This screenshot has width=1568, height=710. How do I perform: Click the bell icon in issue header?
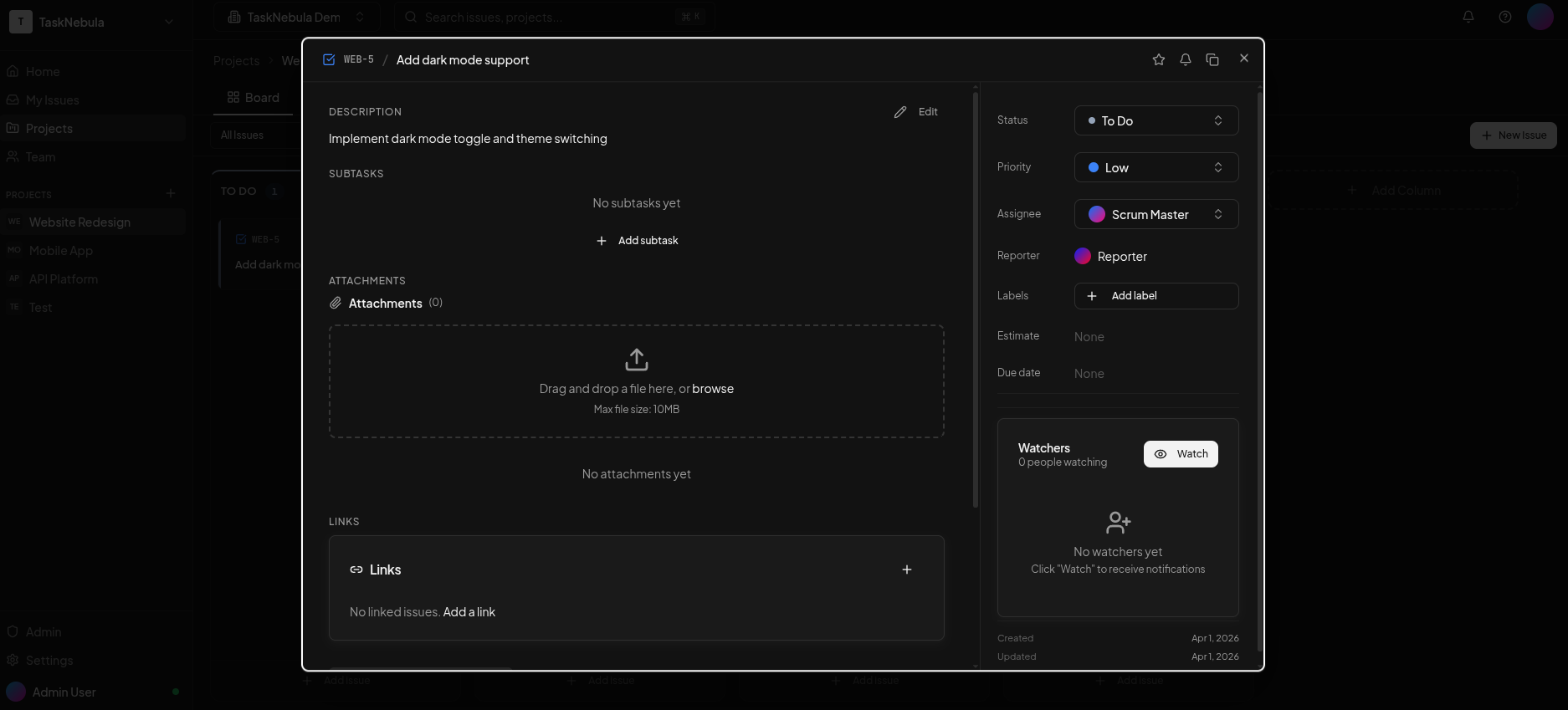tap(1186, 59)
